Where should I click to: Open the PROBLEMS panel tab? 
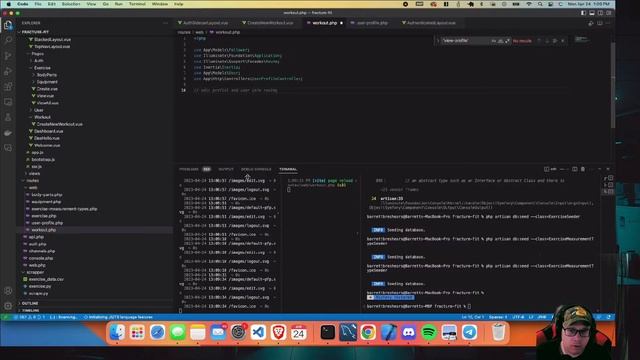tap(189, 169)
